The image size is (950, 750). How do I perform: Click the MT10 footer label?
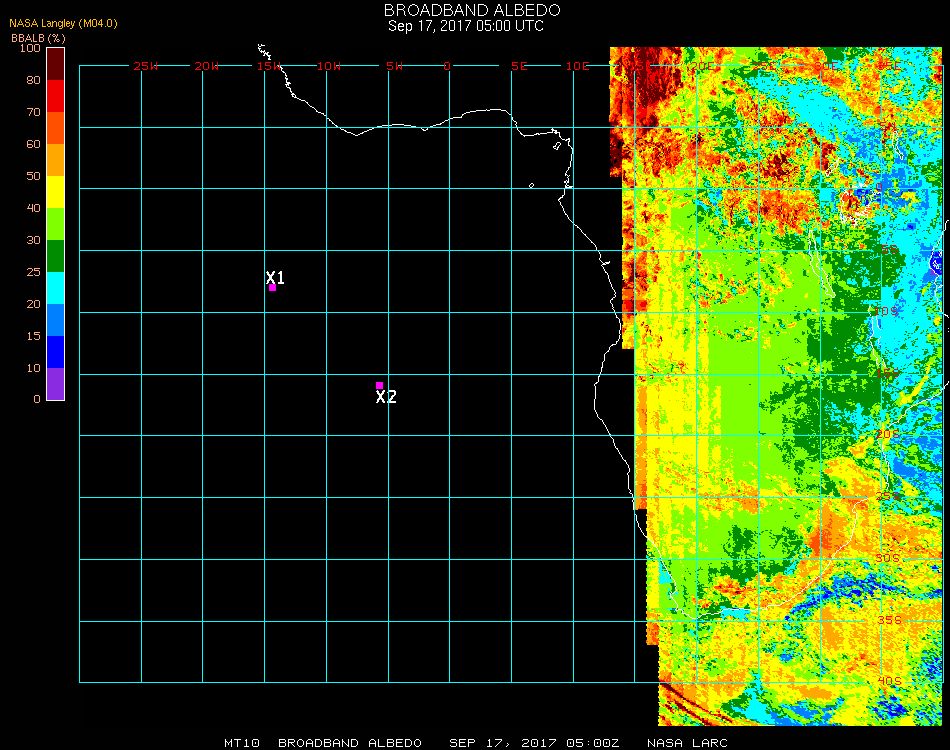click(241, 743)
